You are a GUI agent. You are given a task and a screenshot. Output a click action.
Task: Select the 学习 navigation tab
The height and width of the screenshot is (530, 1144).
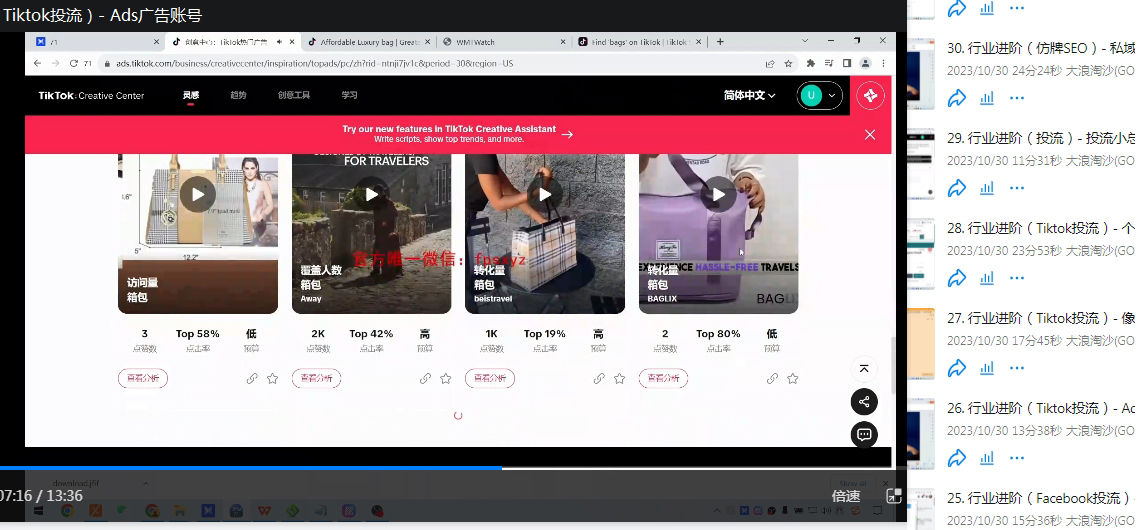coord(349,96)
